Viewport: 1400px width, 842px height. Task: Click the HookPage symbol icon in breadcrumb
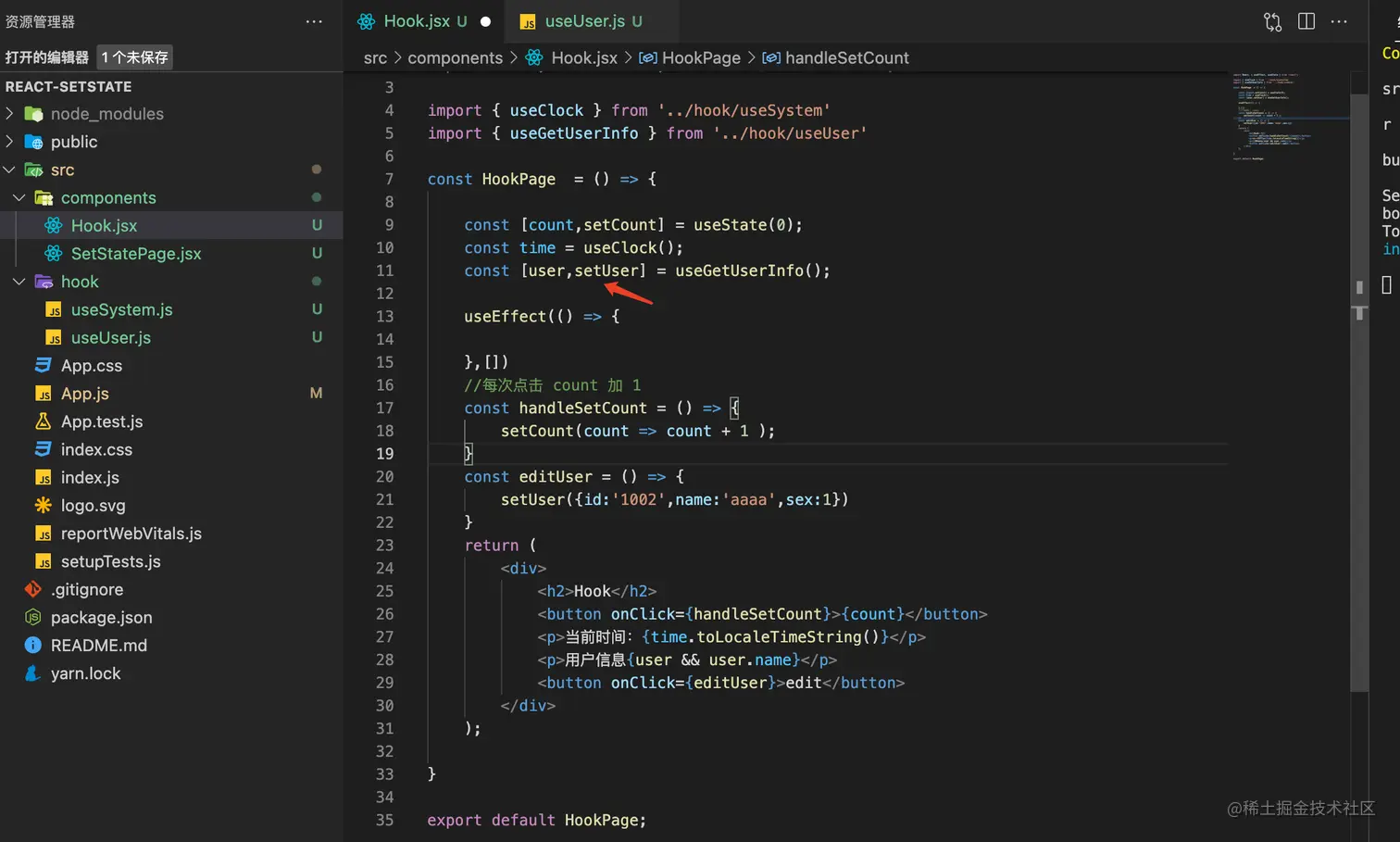point(648,57)
